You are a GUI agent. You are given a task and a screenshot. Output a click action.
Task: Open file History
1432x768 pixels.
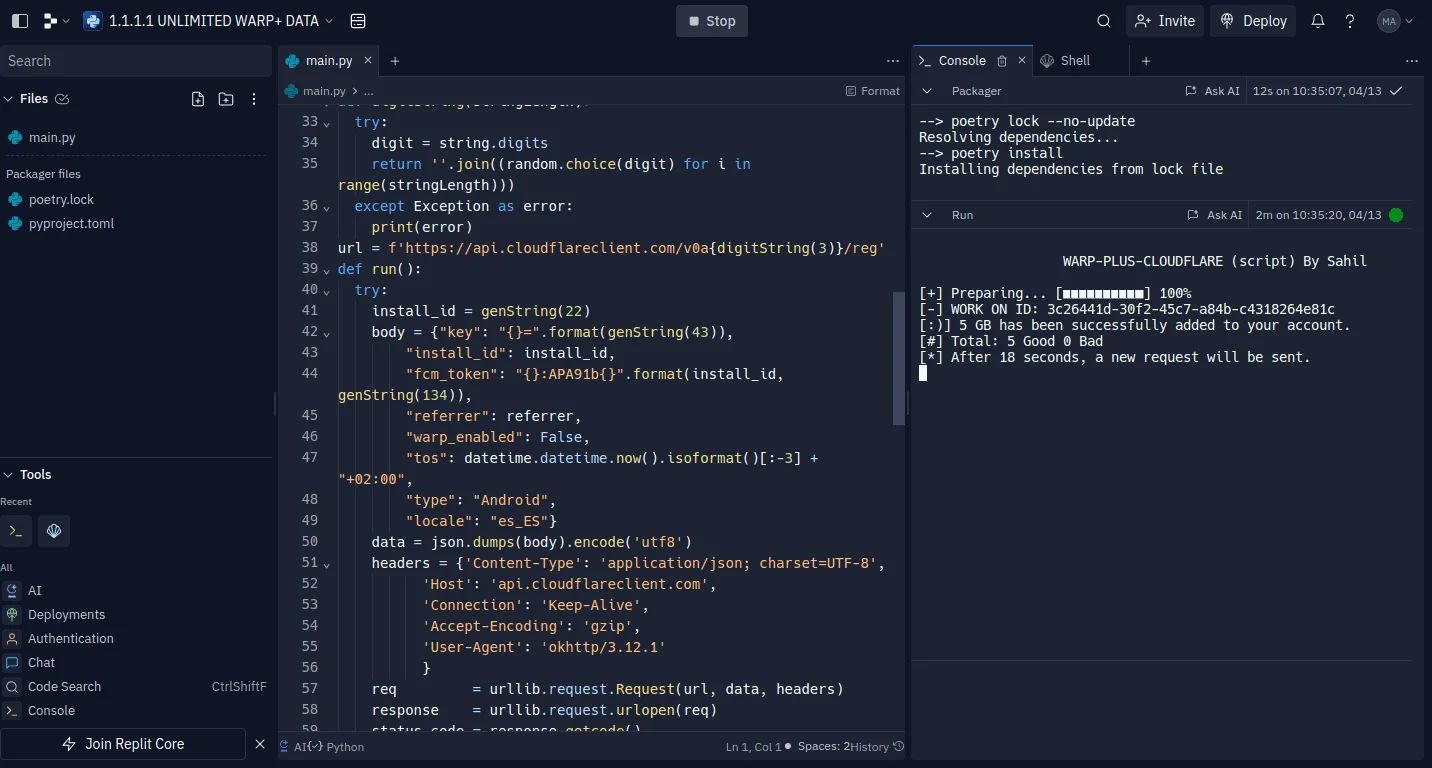[x=878, y=747]
